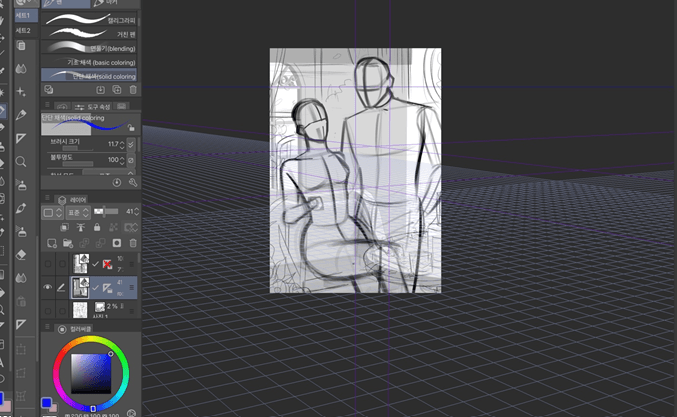This screenshot has height=417, width=677.
Task: Click the lighthouse reference layer icon
Action: (81, 227)
